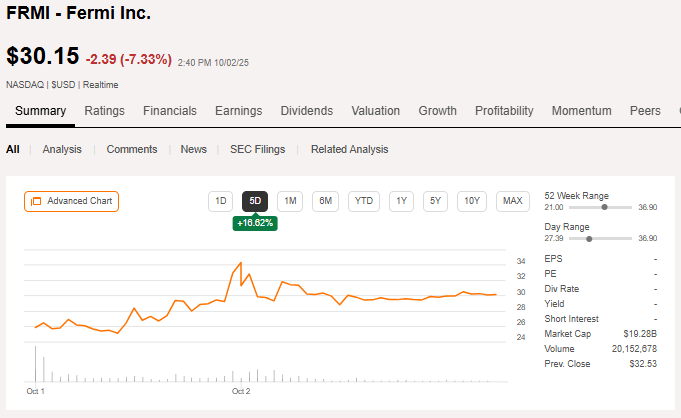The height and width of the screenshot is (418, 681).
Task: Open the Ratings tab
Action: point(104,111)
